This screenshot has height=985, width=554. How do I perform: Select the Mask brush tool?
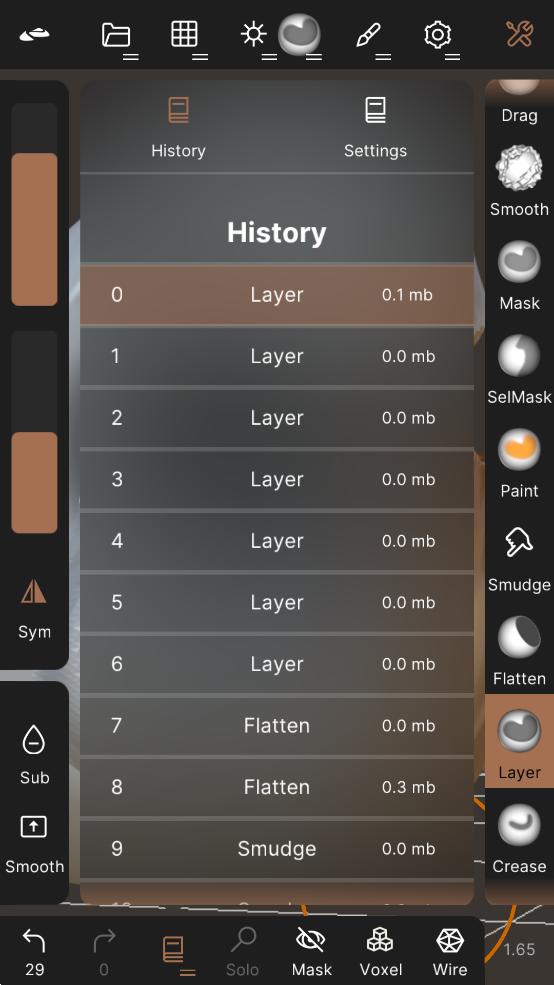click(519, 275)
